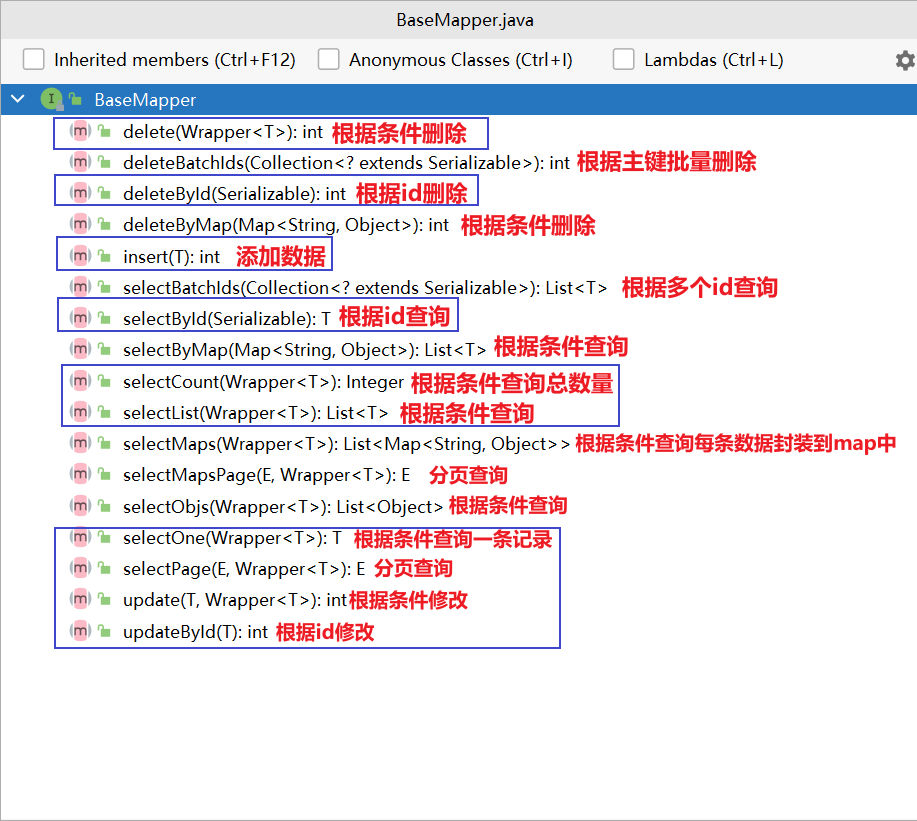
Task: Click the method icon beside selectObjs
Action: pos(80,506)
